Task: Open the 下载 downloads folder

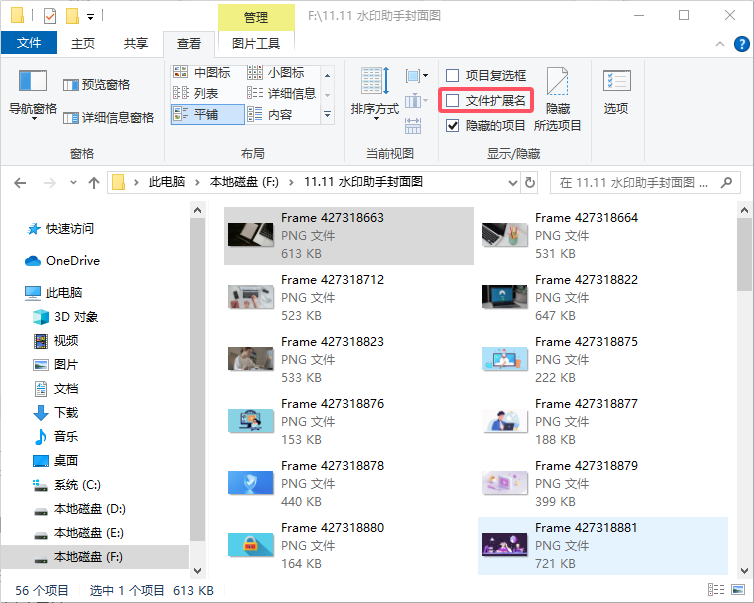Action: pyautogui.click(x=56, y=413)
